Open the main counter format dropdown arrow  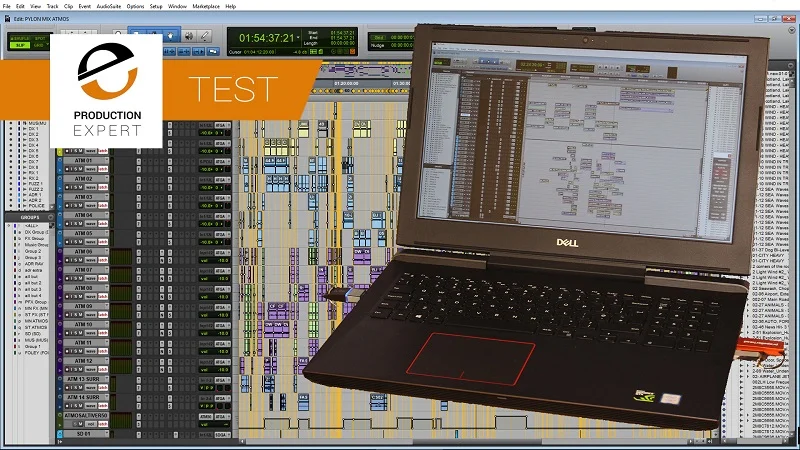(298, 38)
